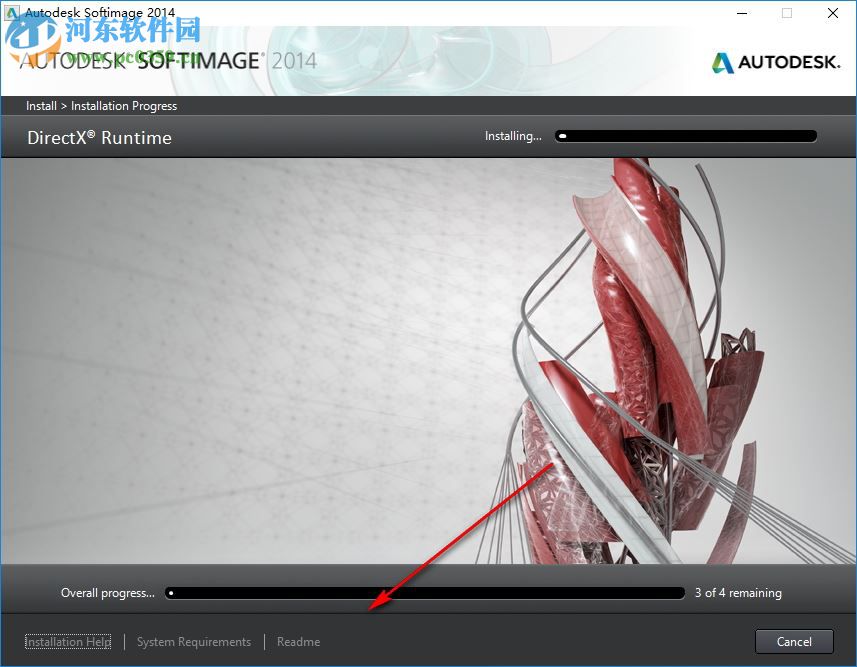Select the Install breadcrumb item
This screenshot has height=667, width=857.
40,105
